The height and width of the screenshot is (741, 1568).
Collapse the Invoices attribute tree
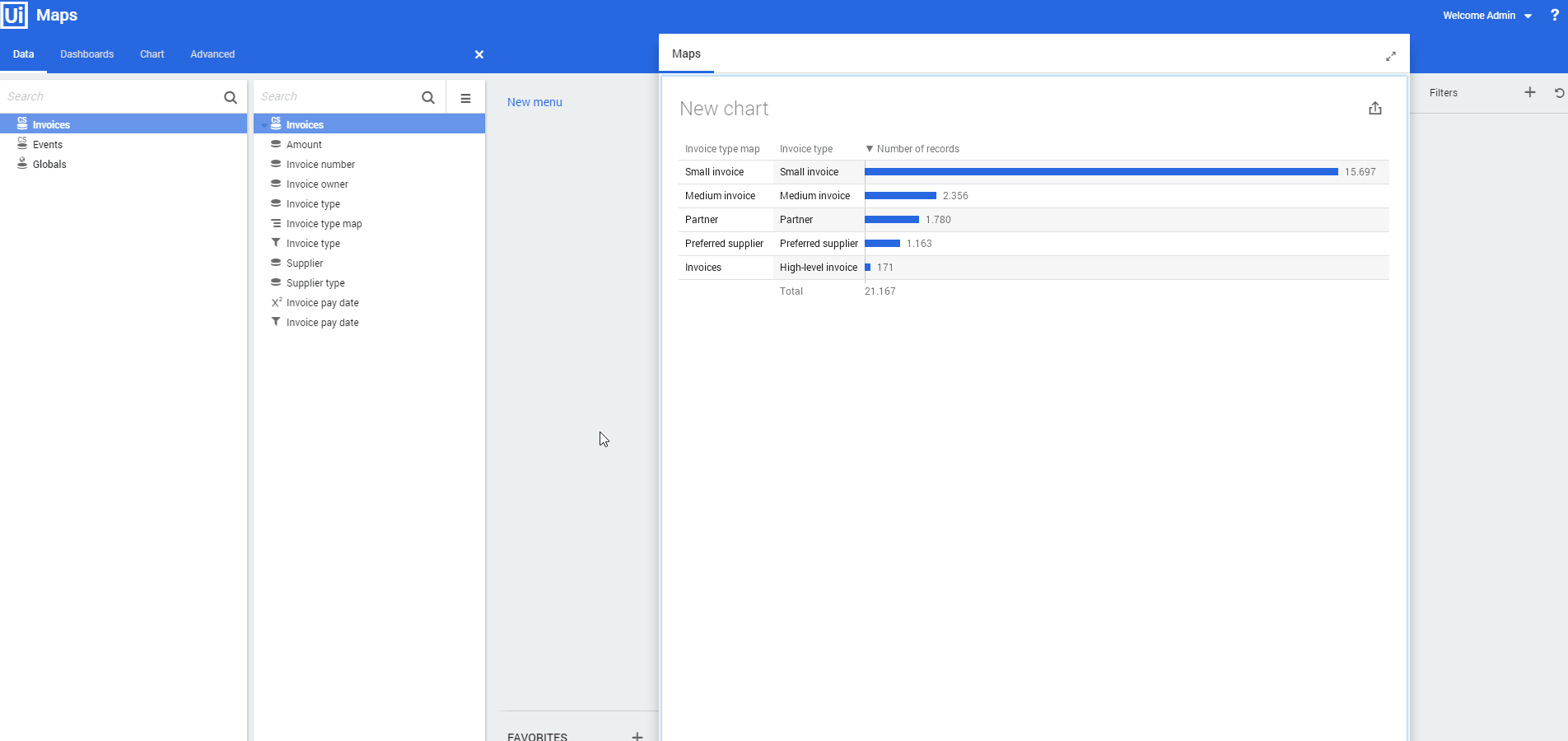[264, 126]
